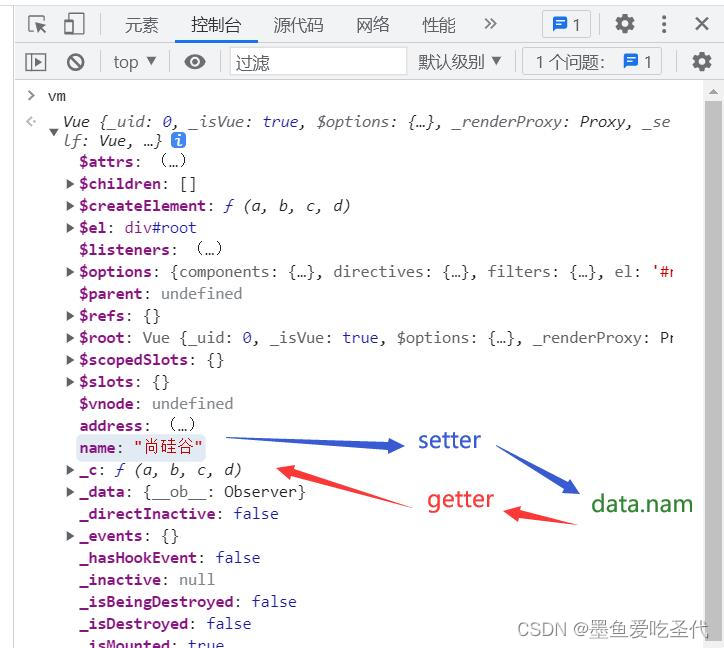Click the $parent: undefined row
The width and height of the screenshot is (724, 648).
pos(161,294)
